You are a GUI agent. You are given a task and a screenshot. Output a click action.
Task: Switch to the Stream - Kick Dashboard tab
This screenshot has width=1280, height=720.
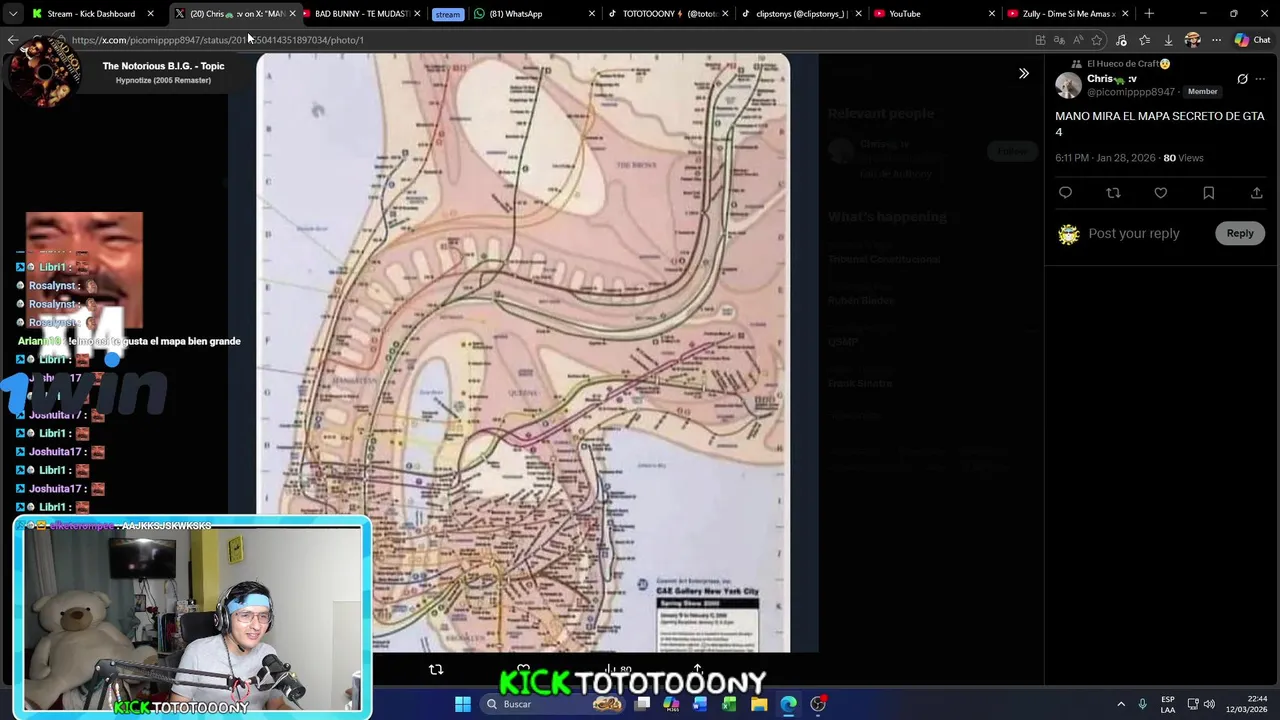coord(91,14)
